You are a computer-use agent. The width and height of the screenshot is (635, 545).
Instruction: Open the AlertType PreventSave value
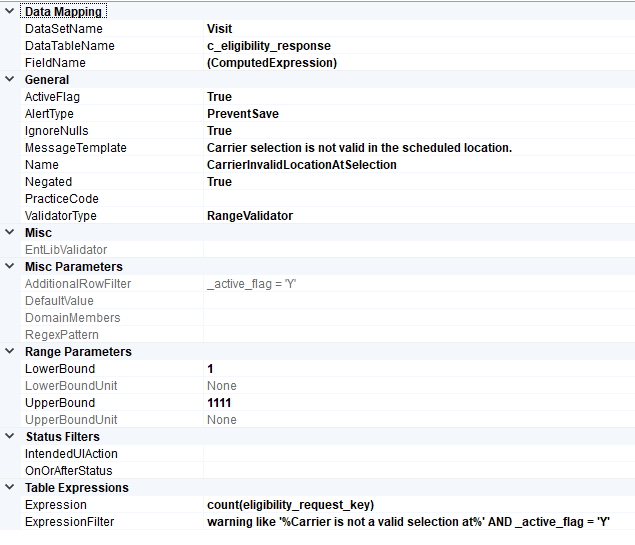(x=242, y=114)
